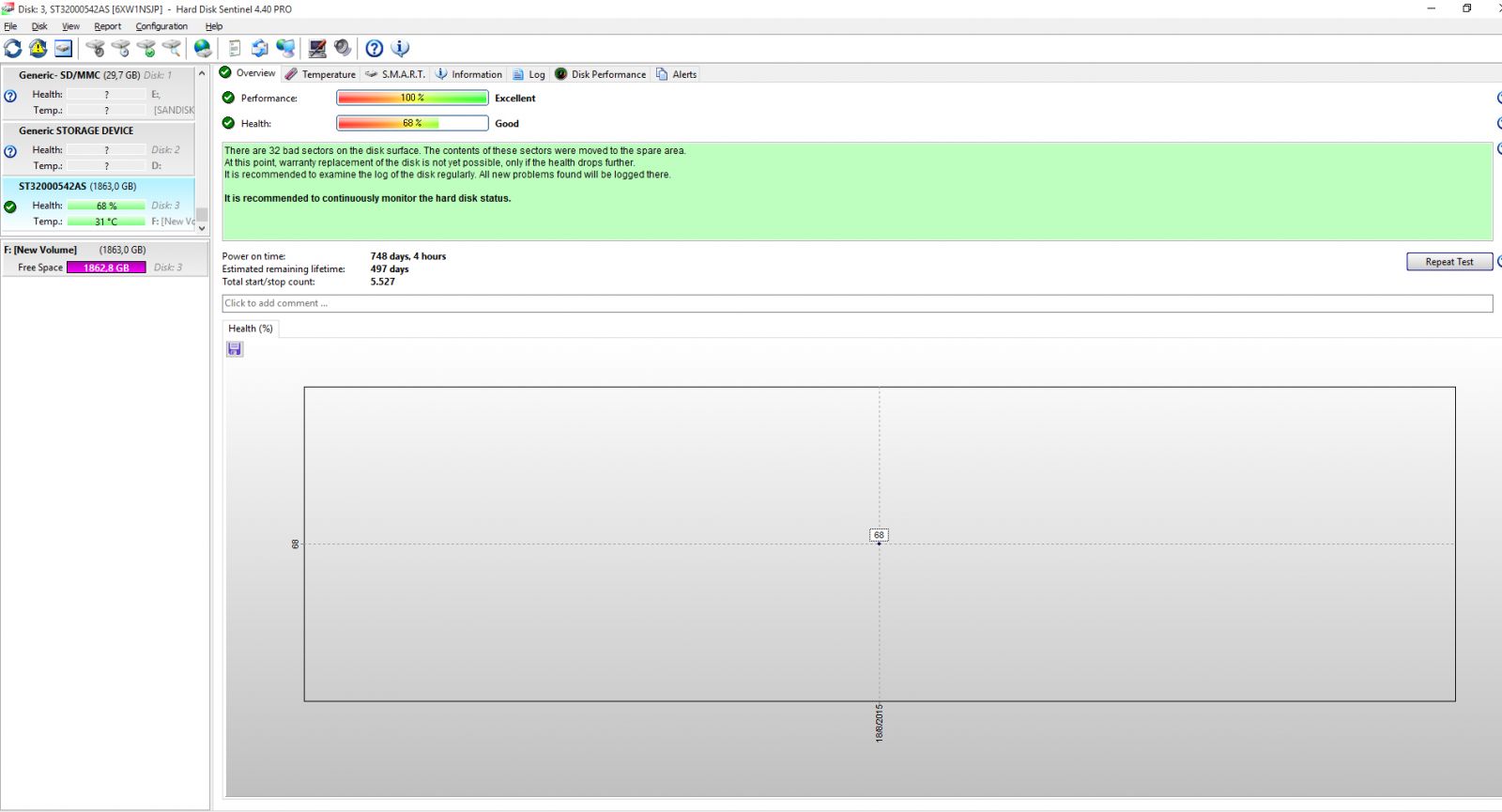Click the disk drive panel toolbar icon
Viewport: 1502px width, 812px height.
click(x=64, y=48)
